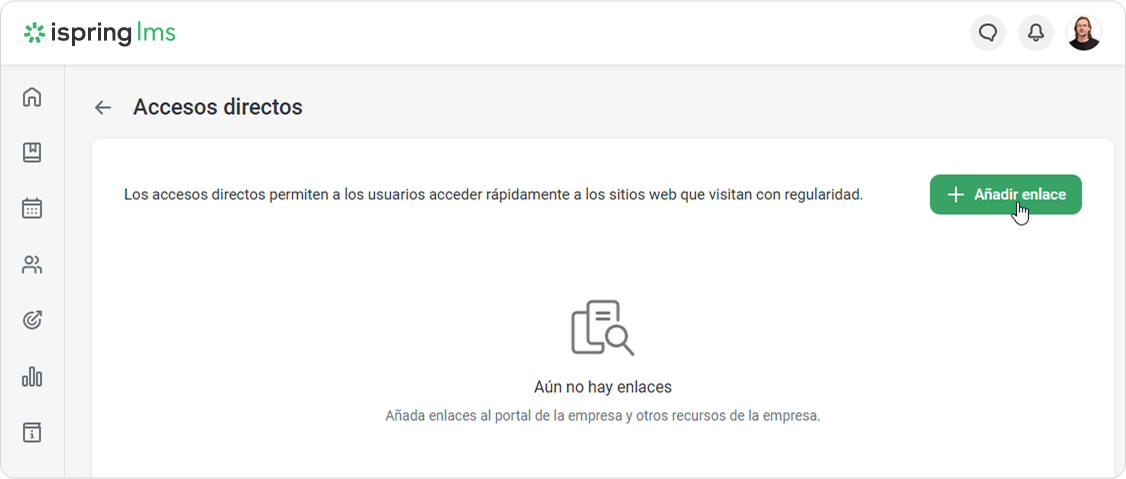Click the info box icon in sidebar
This screenshot has width=1126, height=479.
[x=32, y=433]
